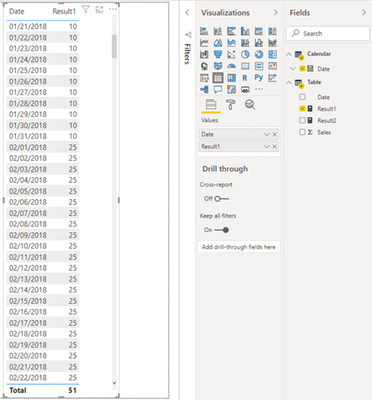Toggle the Cross-report switch on
The width and height of the screenshot is (372, 400).
221,199
